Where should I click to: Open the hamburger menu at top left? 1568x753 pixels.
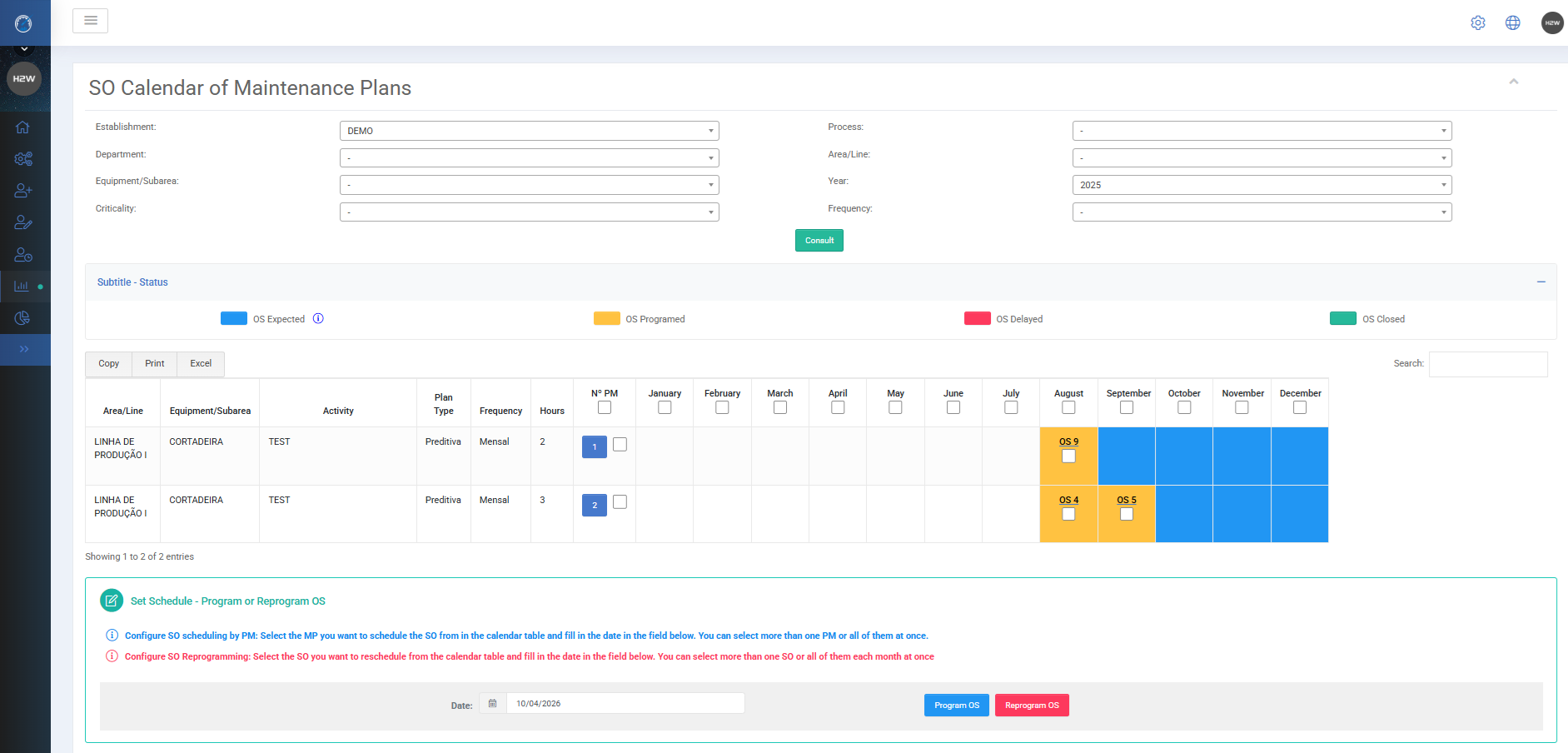tap(90, 20)
